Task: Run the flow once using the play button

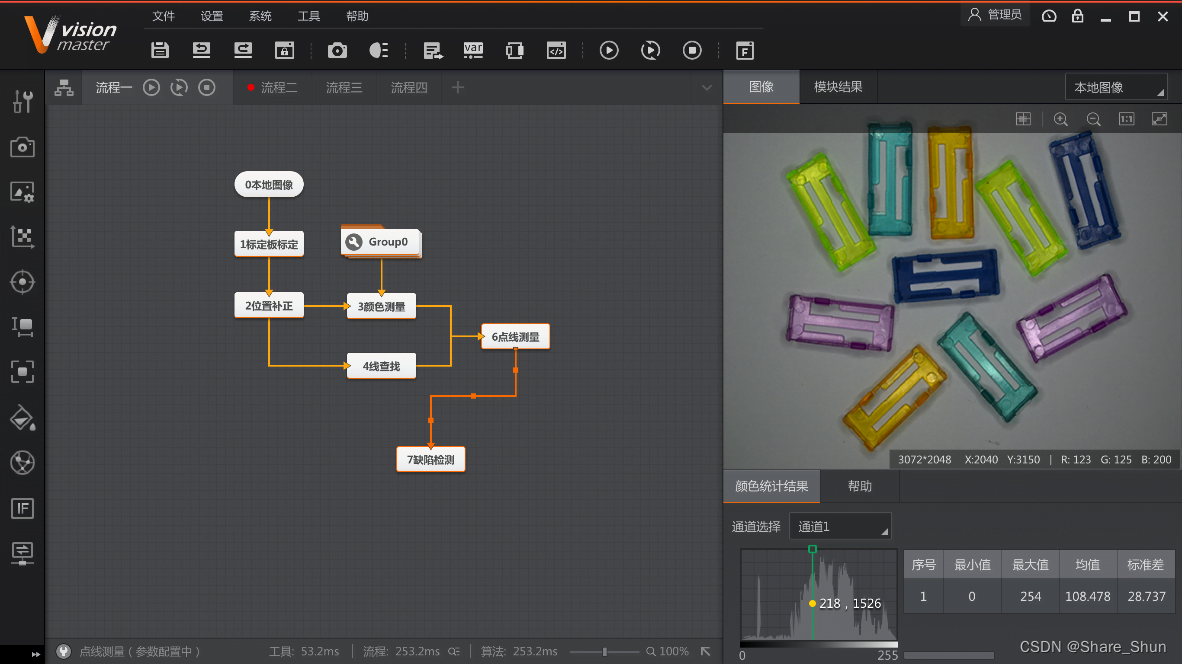Action: [x=609, y=50]
